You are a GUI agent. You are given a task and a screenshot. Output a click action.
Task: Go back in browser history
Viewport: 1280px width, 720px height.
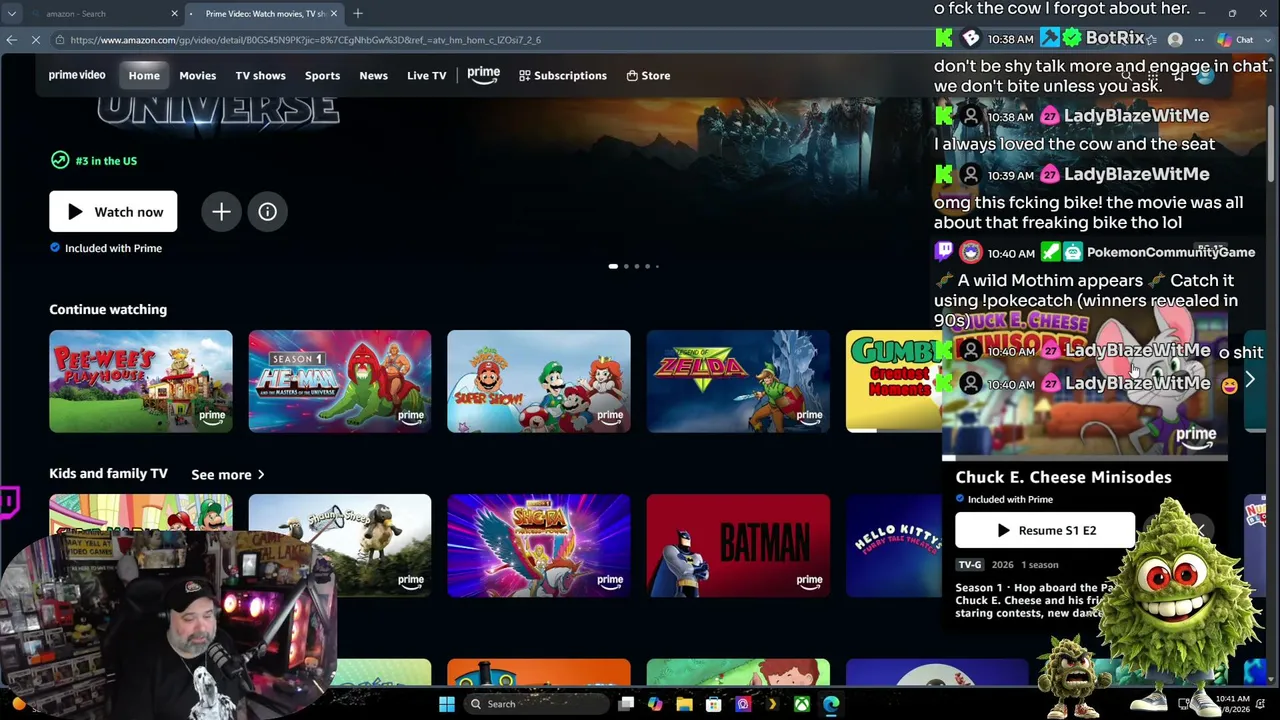click(x=11, y=40)
